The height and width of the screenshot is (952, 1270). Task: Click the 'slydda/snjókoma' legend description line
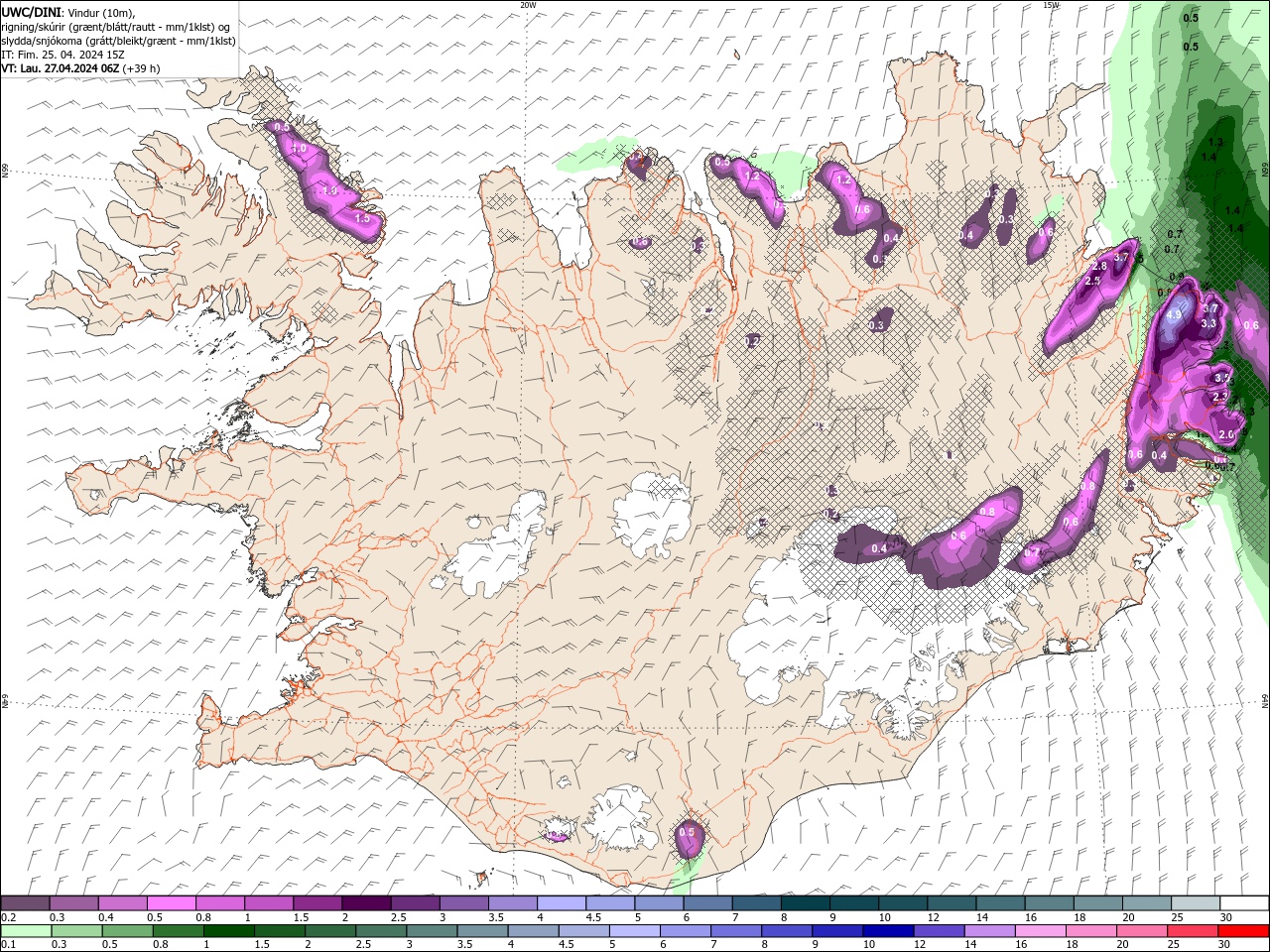point(118,41)
